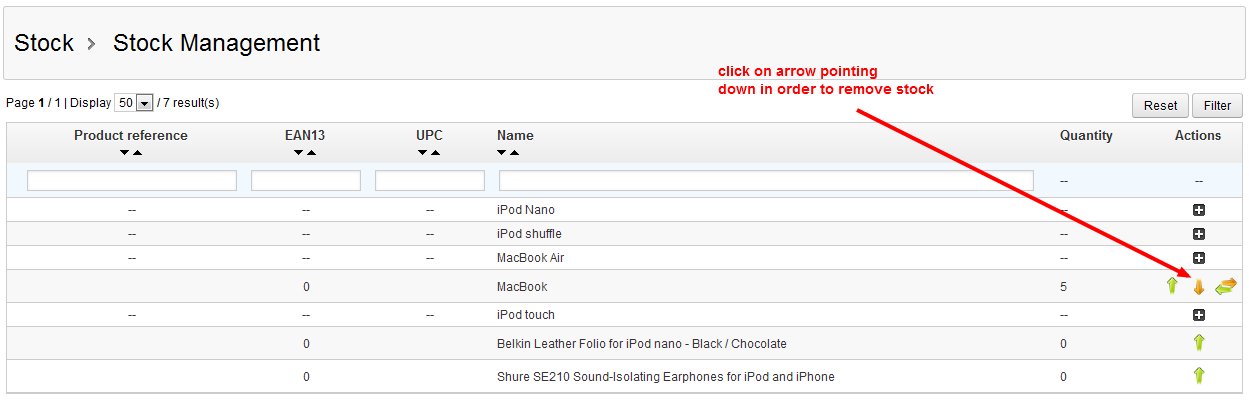Click the orange remove stock arrow for MacBook

point(1198,288)
